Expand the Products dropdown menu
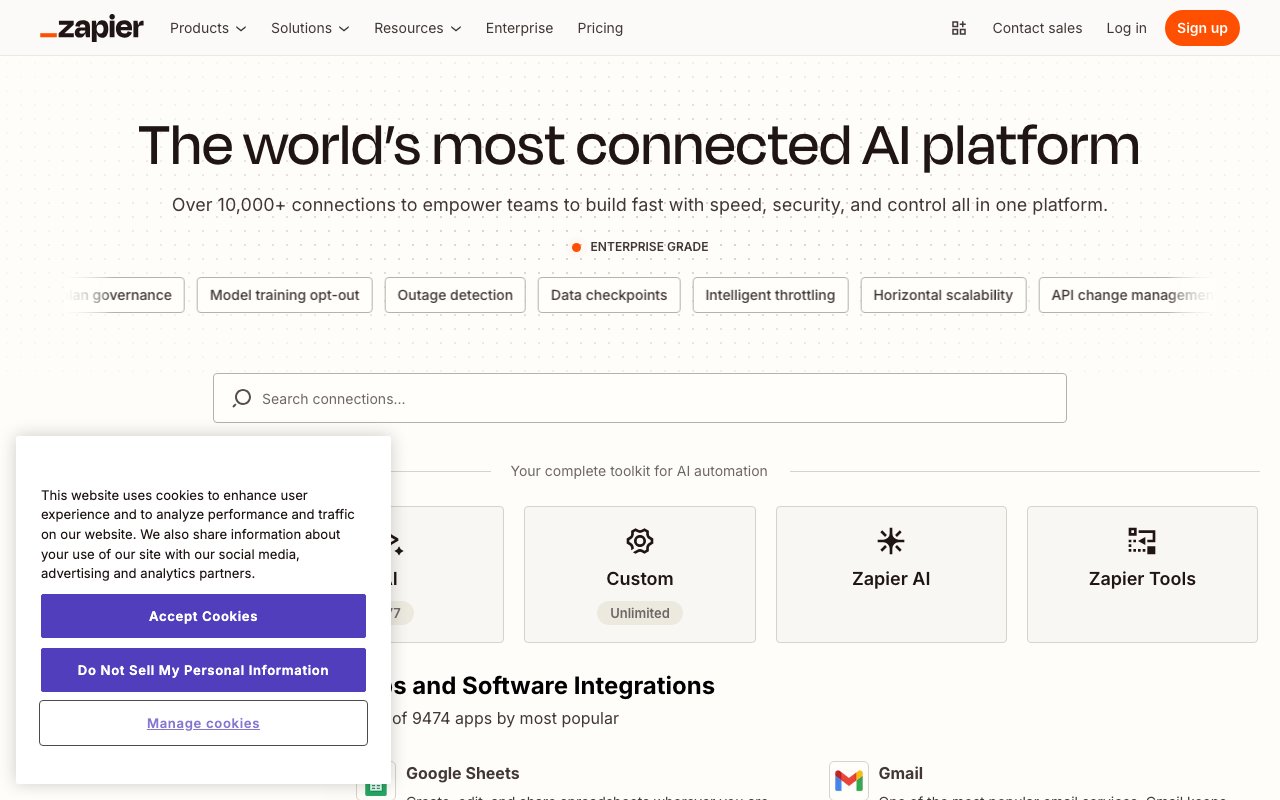This screenshot has width=1280, height=800. 208,28
